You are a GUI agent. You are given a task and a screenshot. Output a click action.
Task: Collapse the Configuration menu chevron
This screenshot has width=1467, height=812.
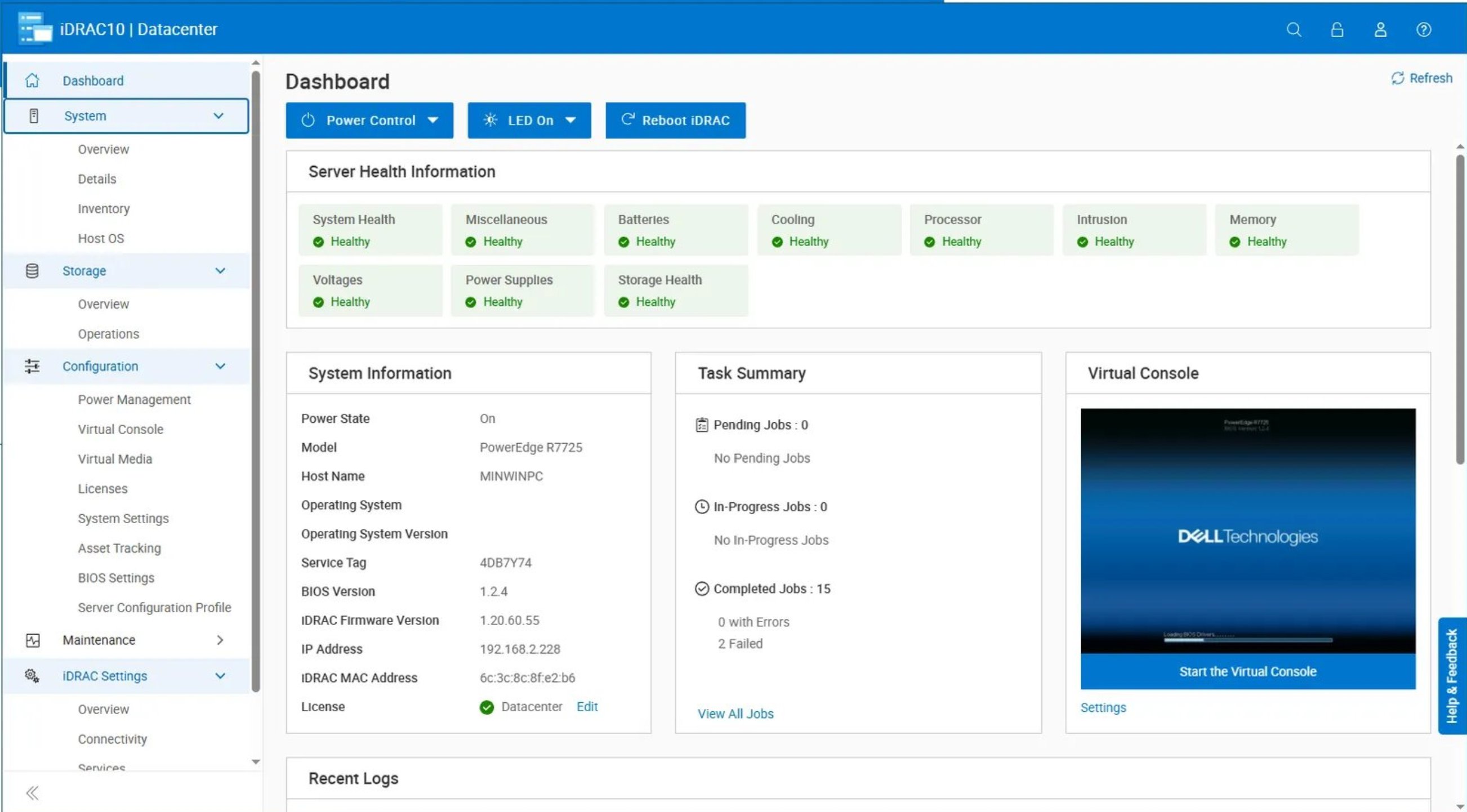tap(220, 366)
